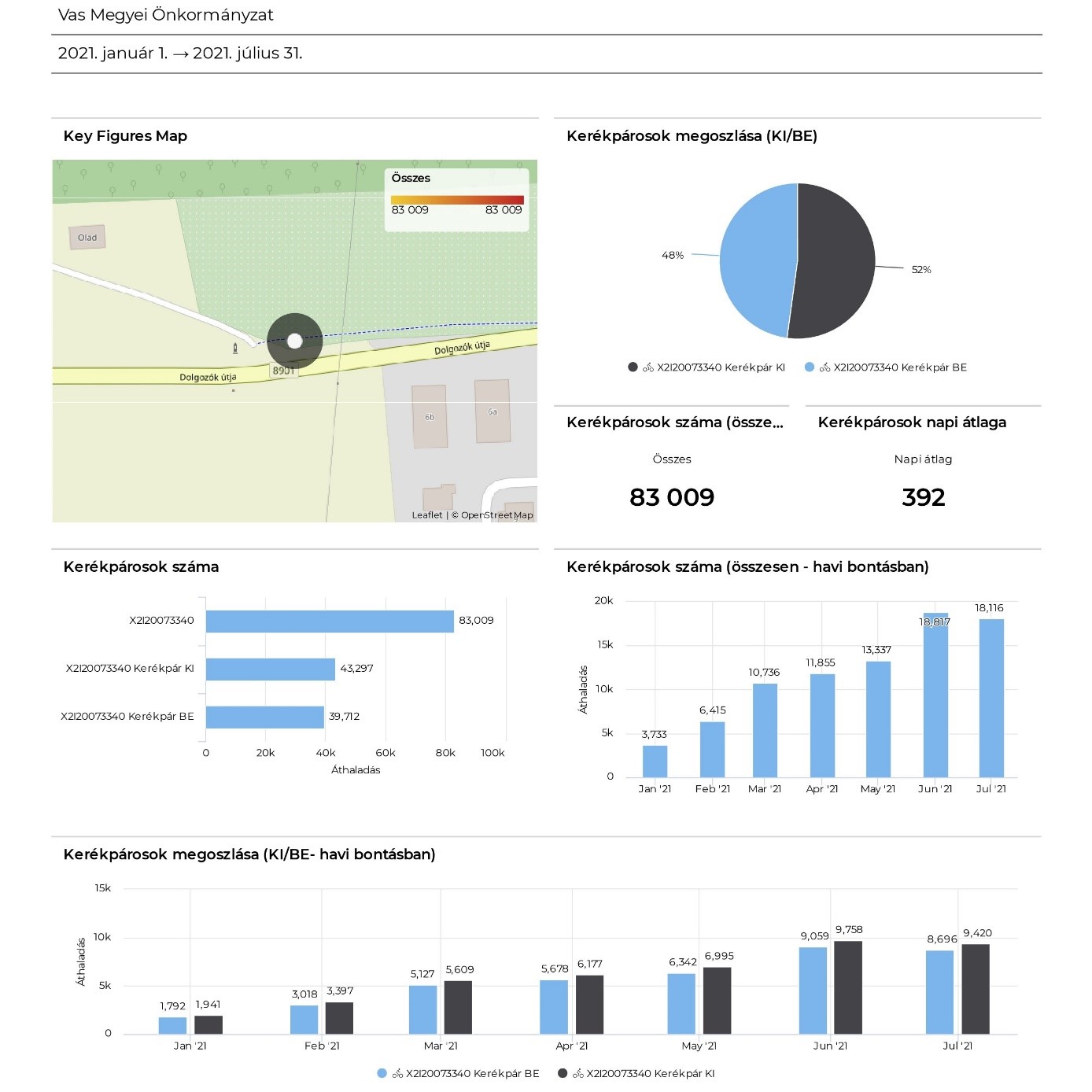Click the May '21 bar with 13,337
1092x1092 pixels.
click(878, 719)
